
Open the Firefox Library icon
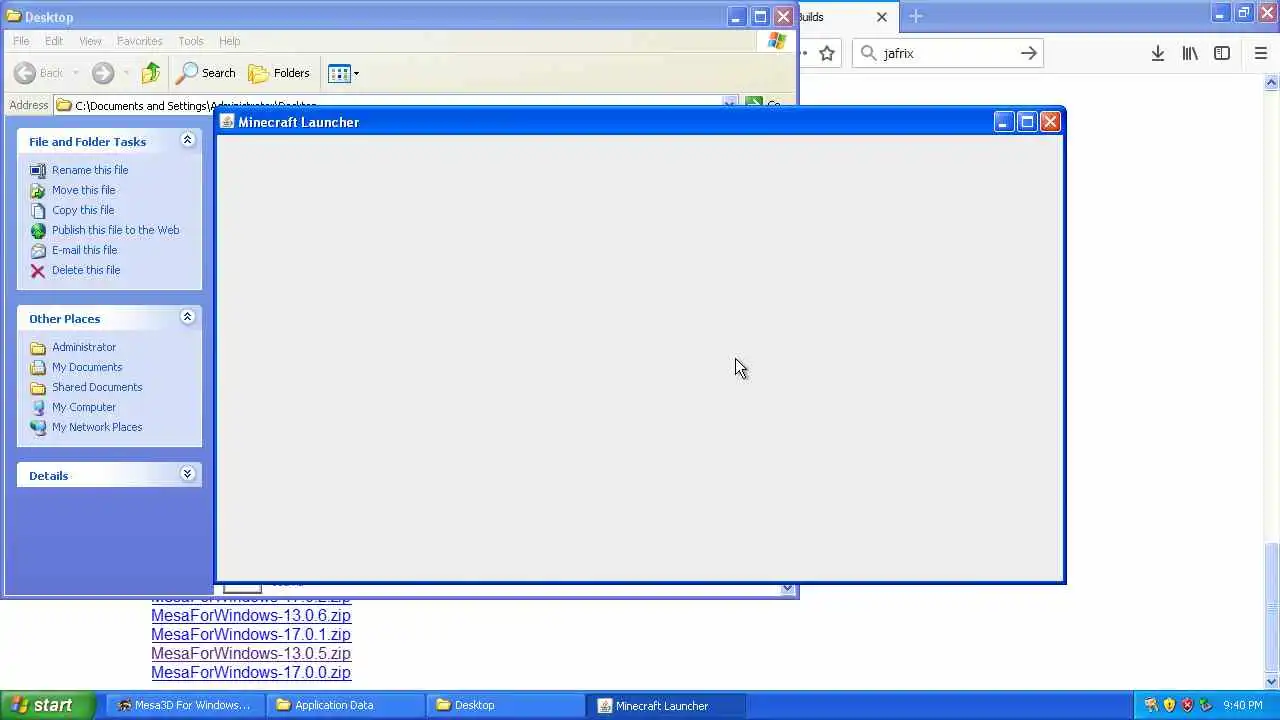click(x=1190, y=53)
